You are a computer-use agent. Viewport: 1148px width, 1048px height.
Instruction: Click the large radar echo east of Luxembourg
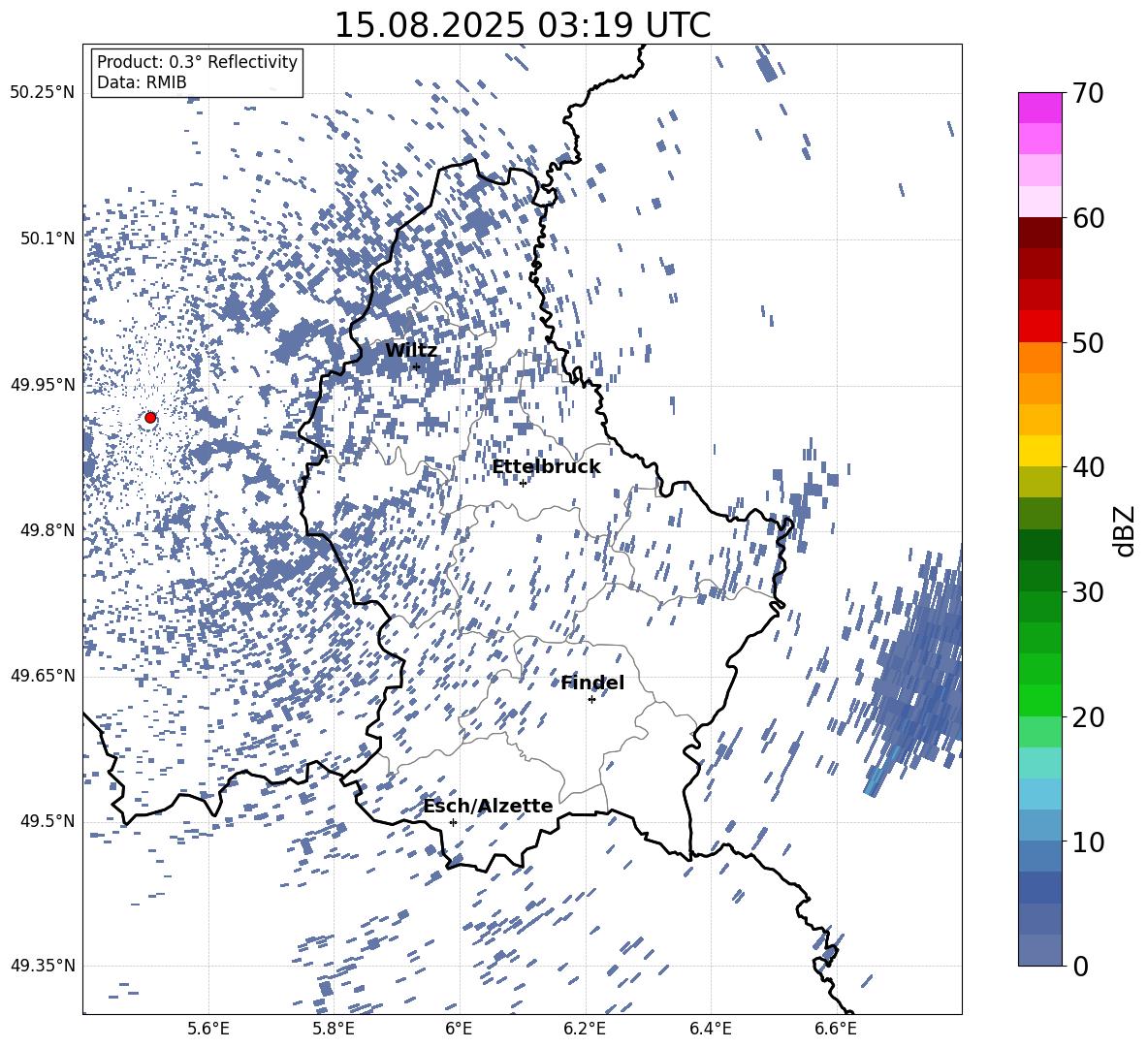click(x=918, y=673)
